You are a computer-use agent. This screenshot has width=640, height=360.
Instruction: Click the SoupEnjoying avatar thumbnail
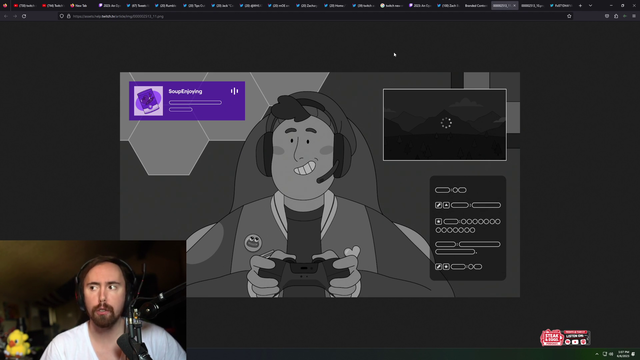pos(149,101)
